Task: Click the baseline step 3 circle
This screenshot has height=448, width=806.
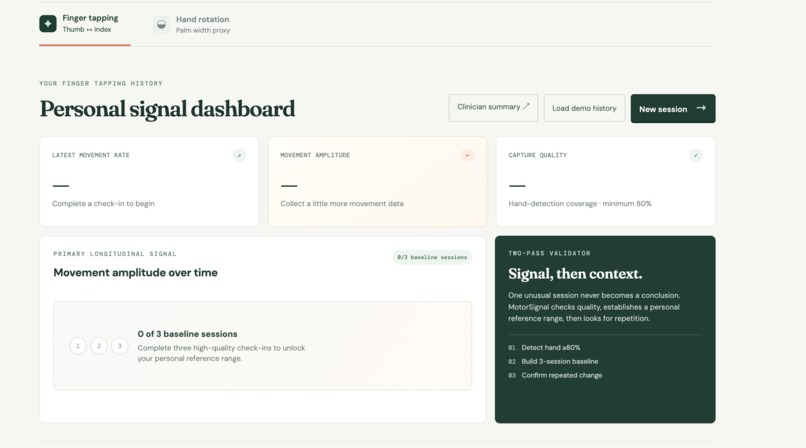Action: [120, 346]
